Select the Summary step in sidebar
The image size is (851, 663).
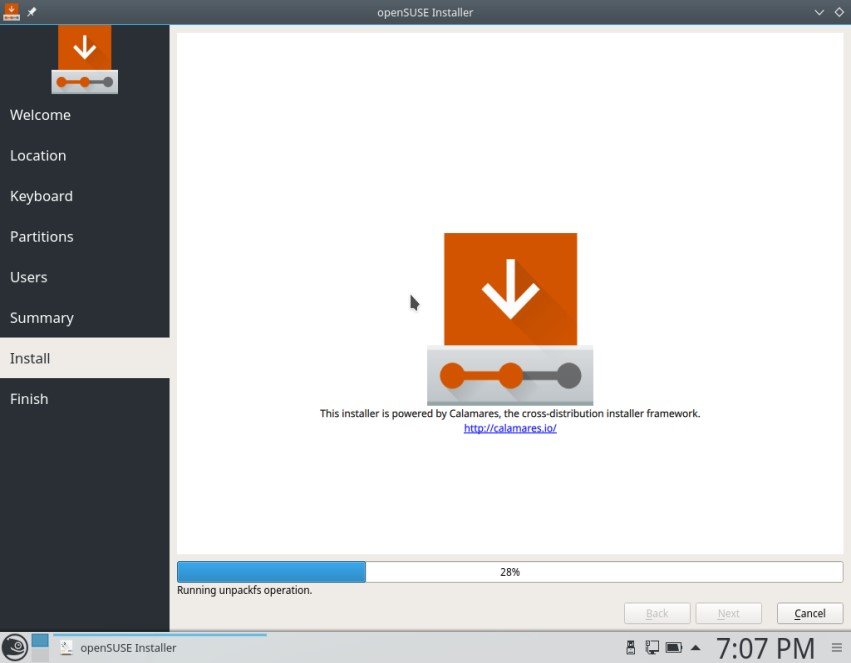click(x=85, y=318)
